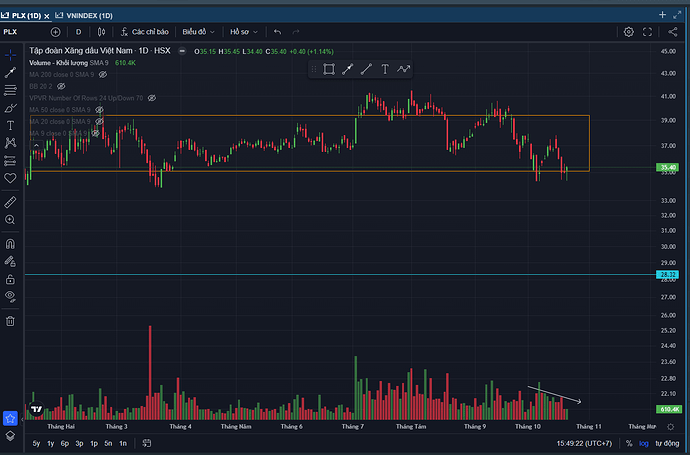
Task: Click the trash icon to remove drawings
Action: coord(10,321)
